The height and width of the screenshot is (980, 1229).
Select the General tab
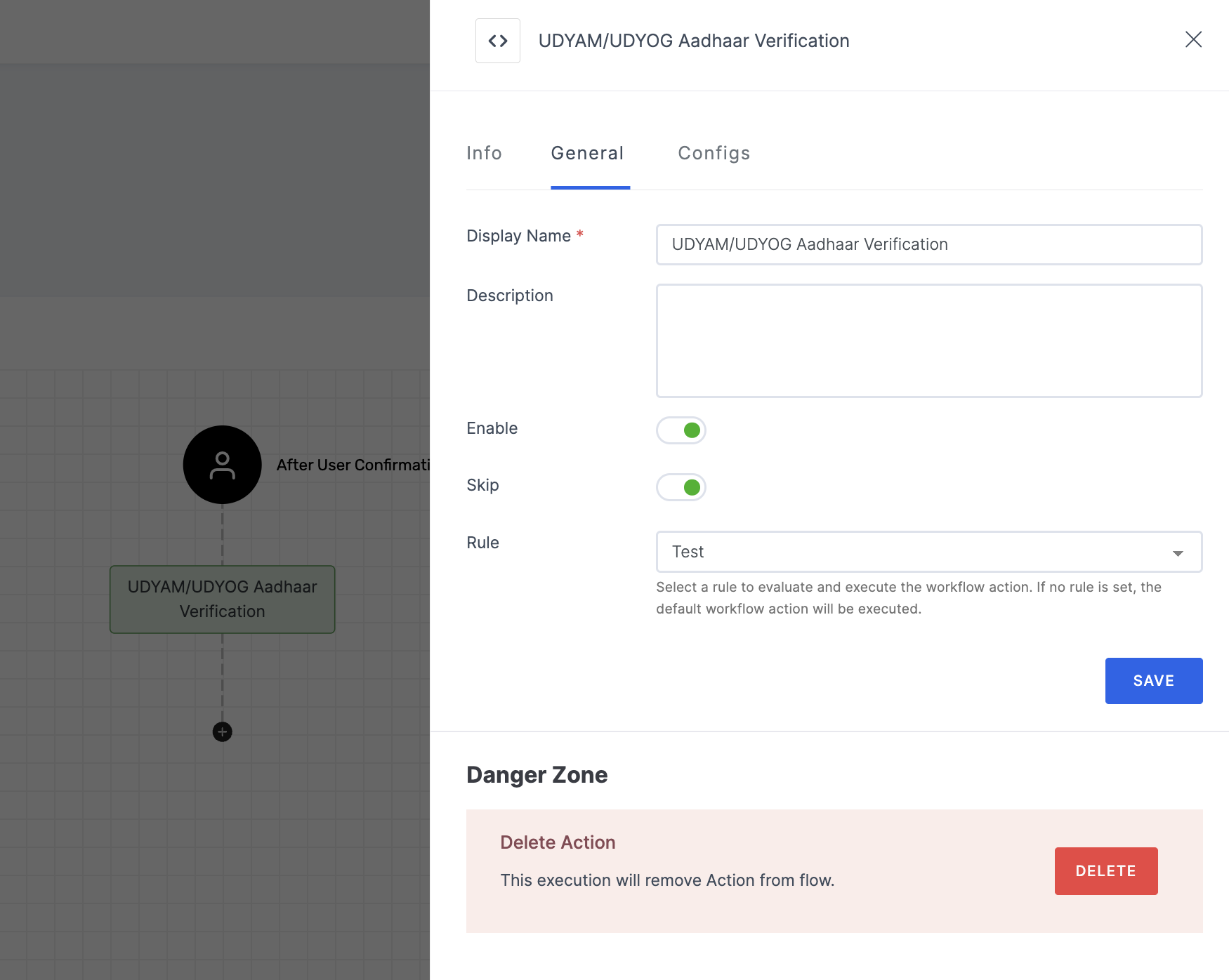tap(588, 153)
